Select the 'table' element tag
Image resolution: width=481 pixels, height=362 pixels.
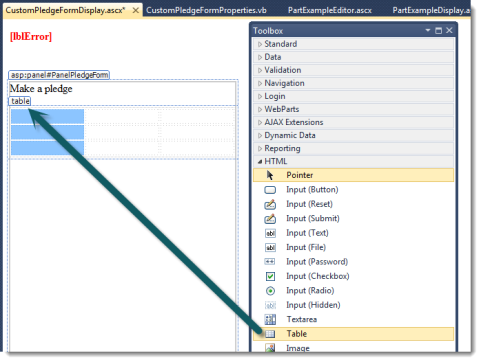(20, 101)
